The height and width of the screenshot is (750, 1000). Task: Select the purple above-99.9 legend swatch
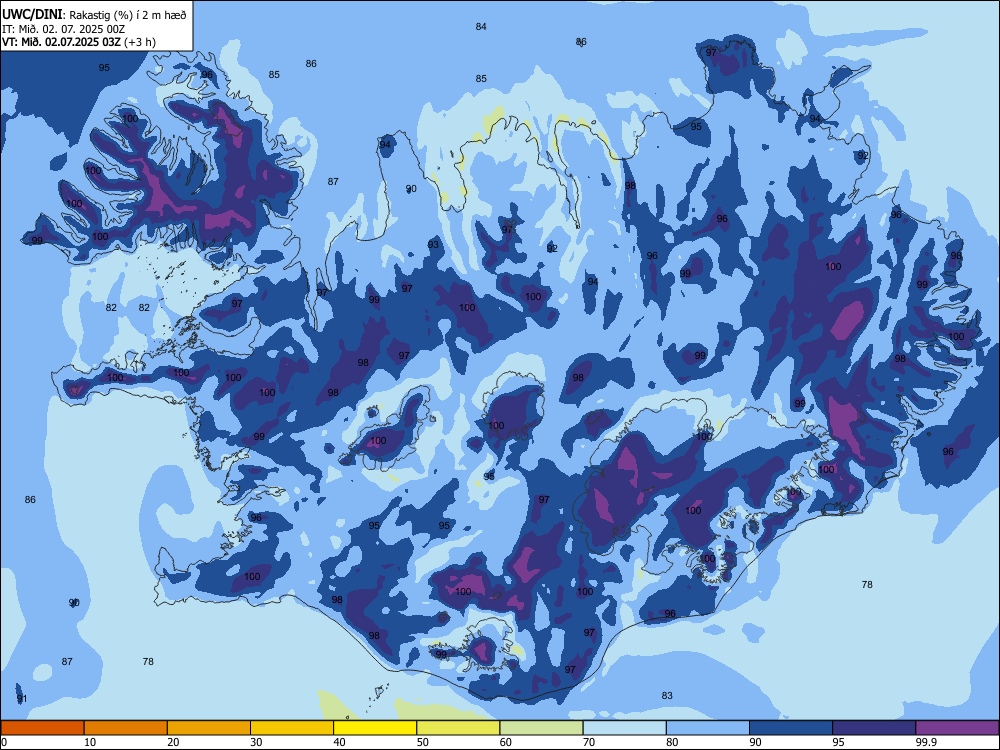[957, 728]
